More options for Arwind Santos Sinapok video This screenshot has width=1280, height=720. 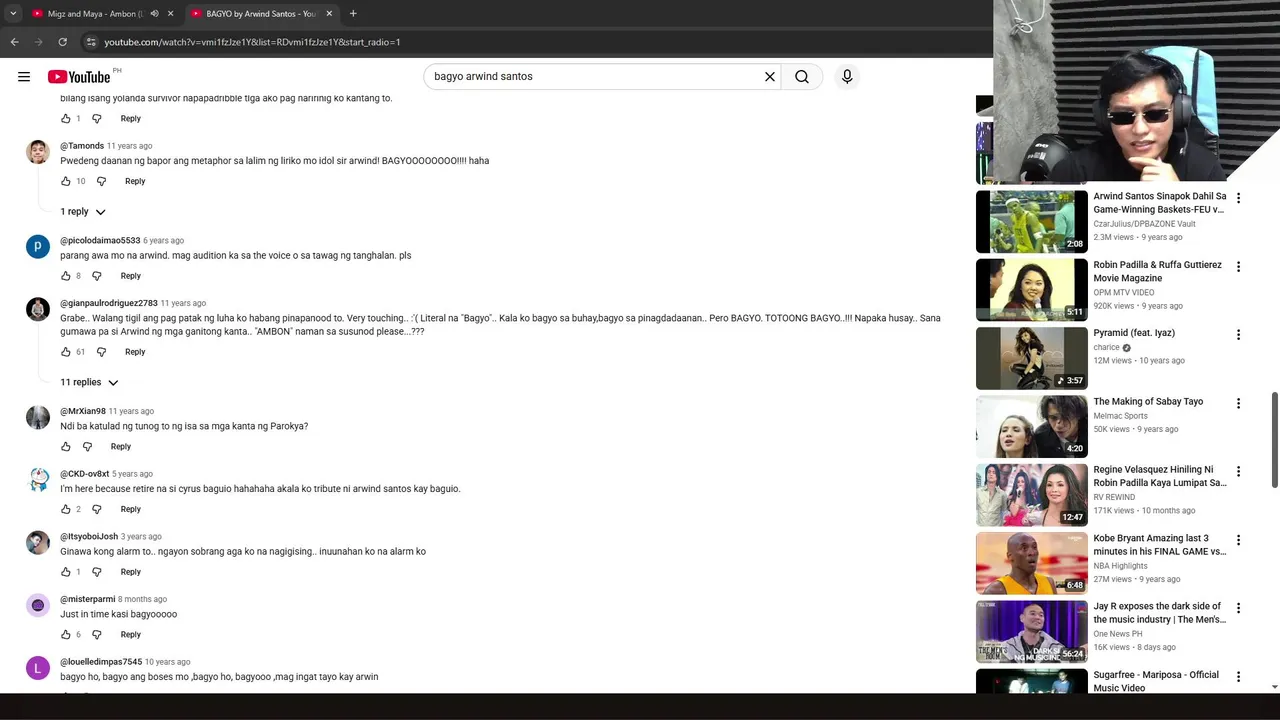pyautogui.click(x=1238, y=198)
